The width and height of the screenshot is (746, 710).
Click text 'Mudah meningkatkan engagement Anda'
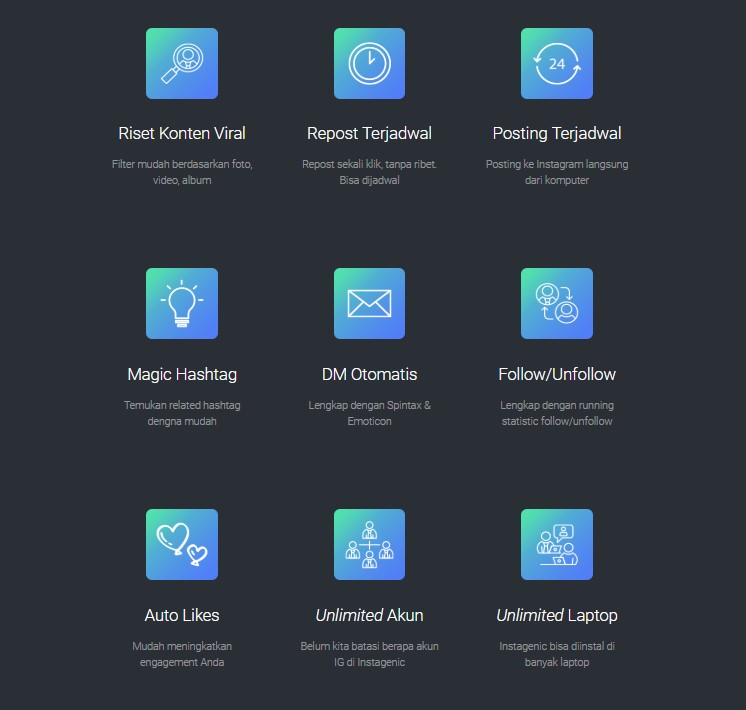[182, 654]
